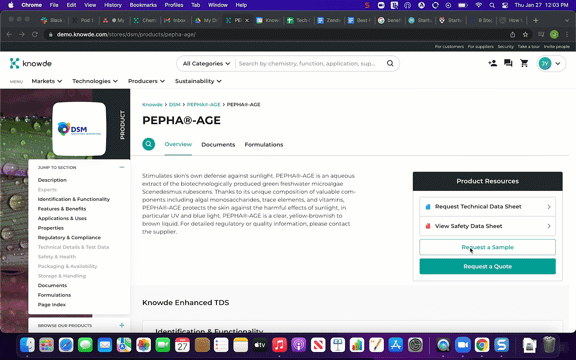Click Request Technical Data Sheet

point(487,206)
